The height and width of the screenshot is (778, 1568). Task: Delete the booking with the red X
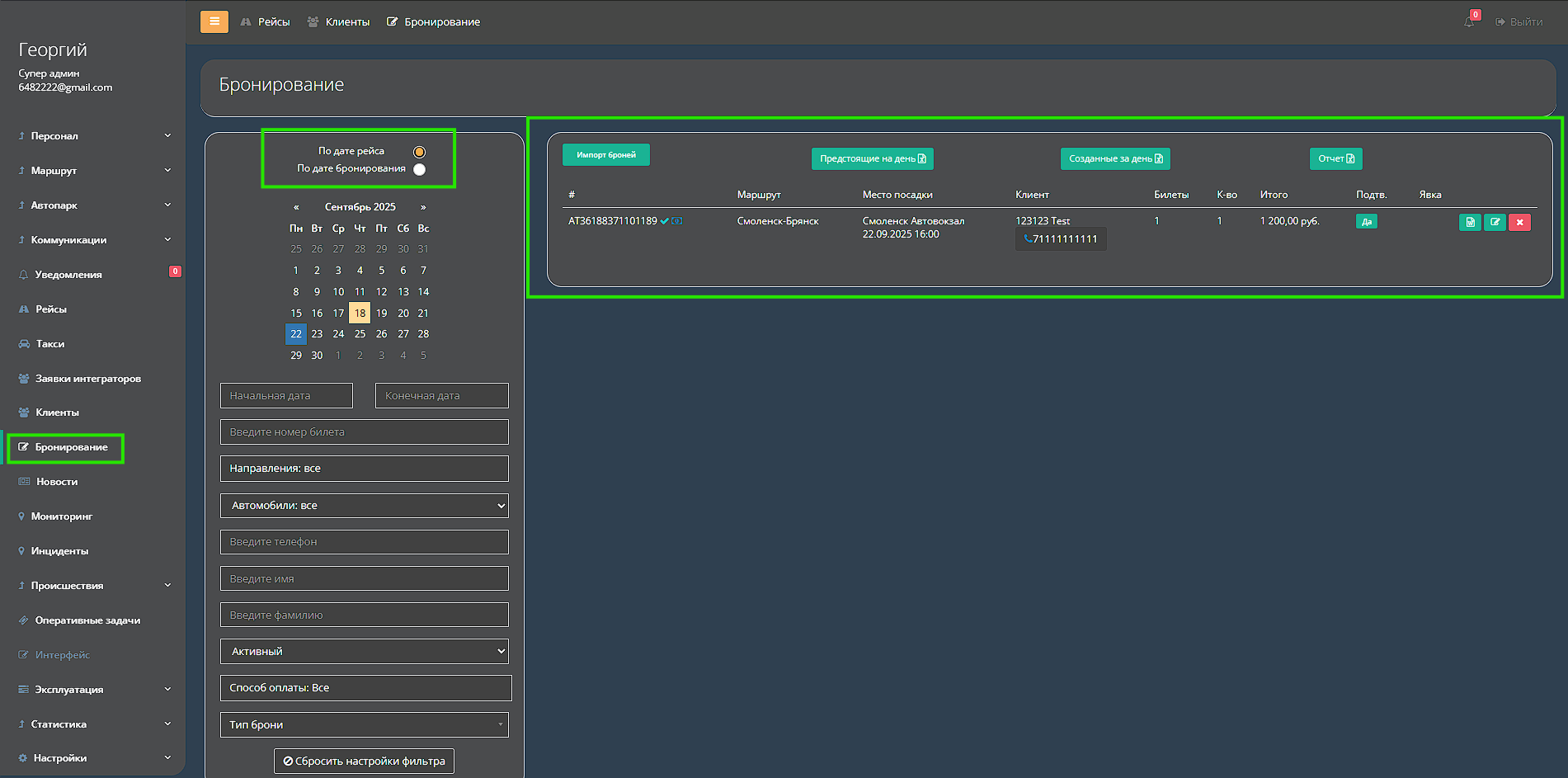[x=1519, y=222]
